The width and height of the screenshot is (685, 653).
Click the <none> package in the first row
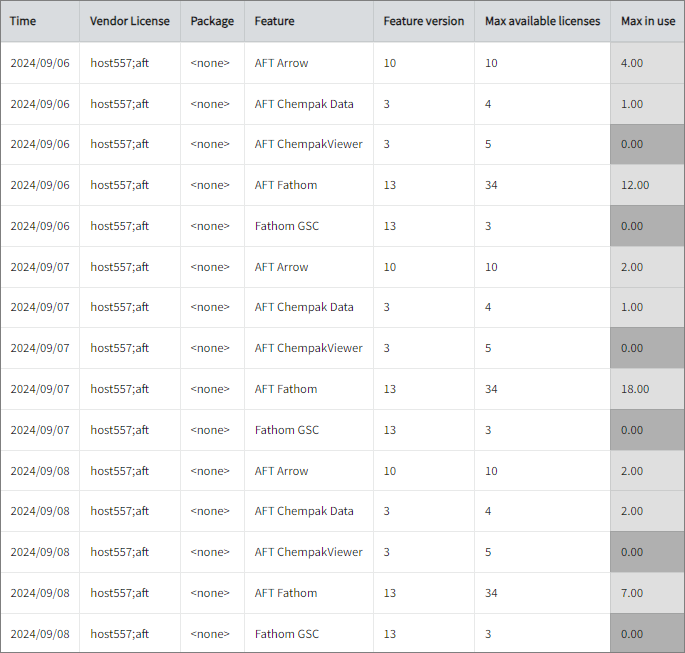tap(210, 63)
